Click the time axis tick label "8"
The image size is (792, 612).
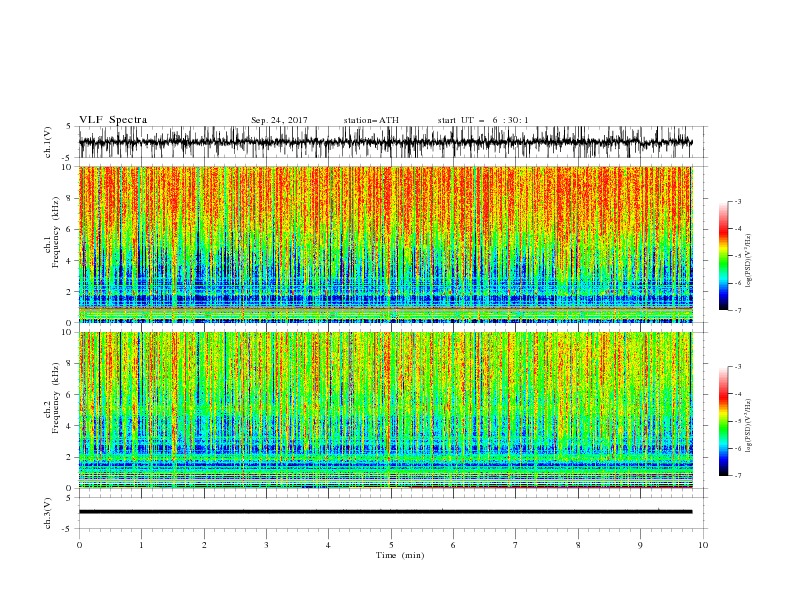pyautogui.click(x=578, y=545)
